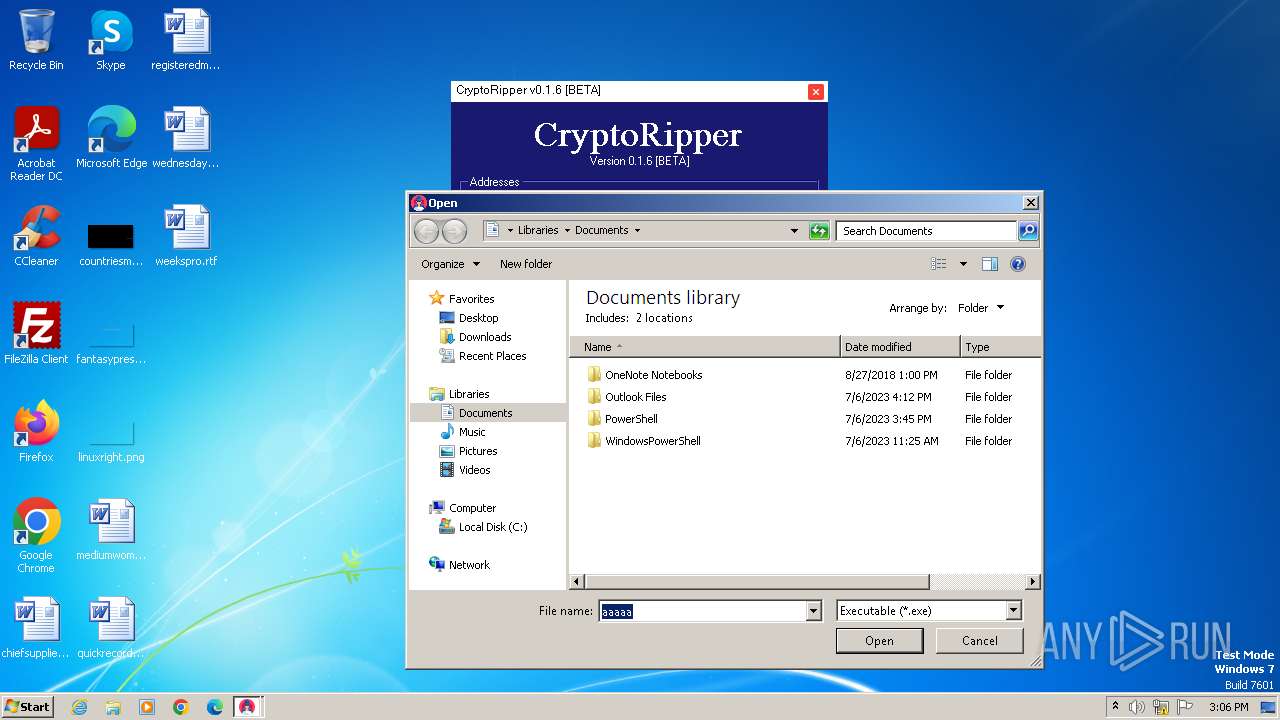The height and width of the screenshot is (720, 1280).
Task: Click the Open button
Action: click(879, 641)
